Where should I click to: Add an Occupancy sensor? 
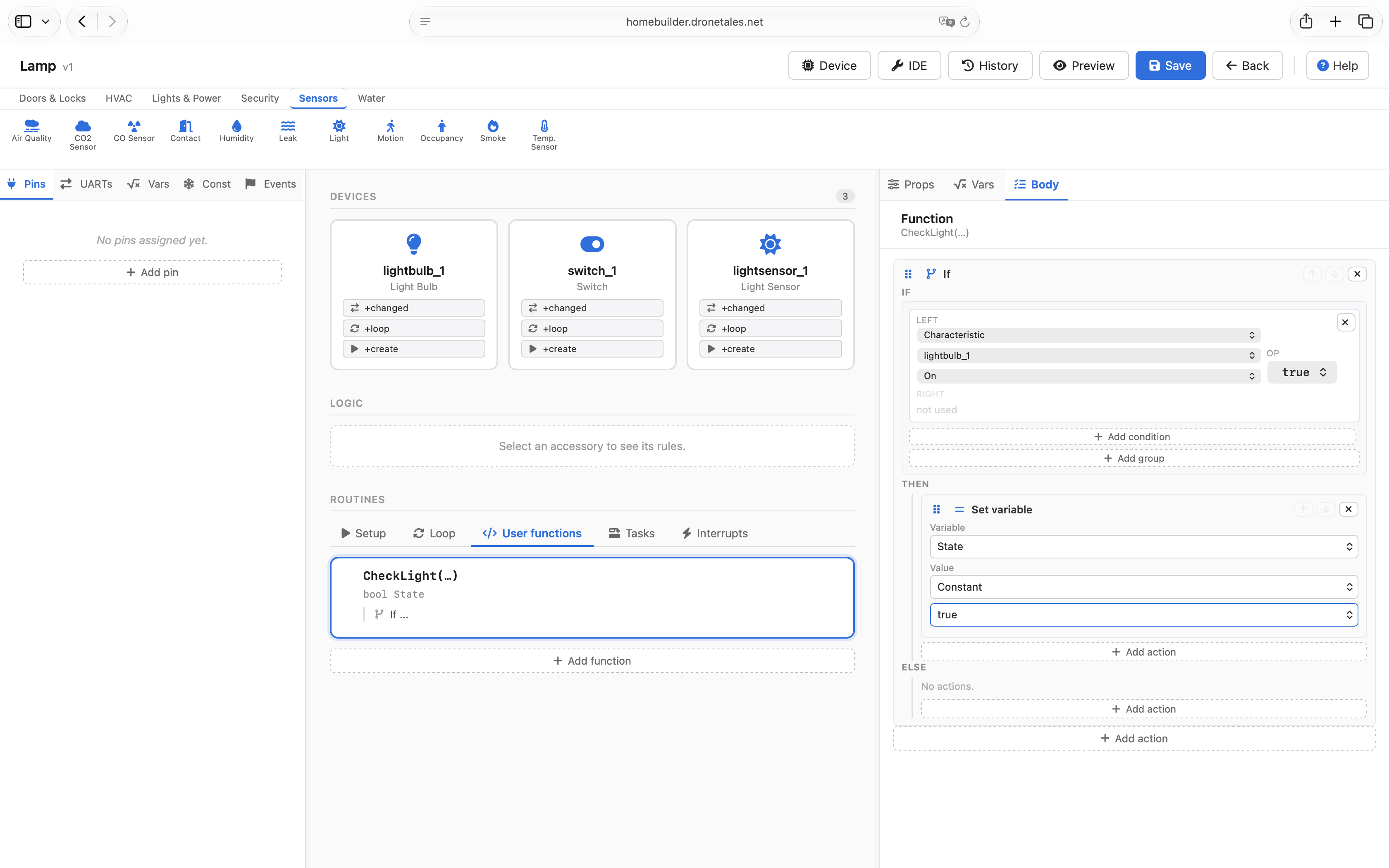[442, 131]
